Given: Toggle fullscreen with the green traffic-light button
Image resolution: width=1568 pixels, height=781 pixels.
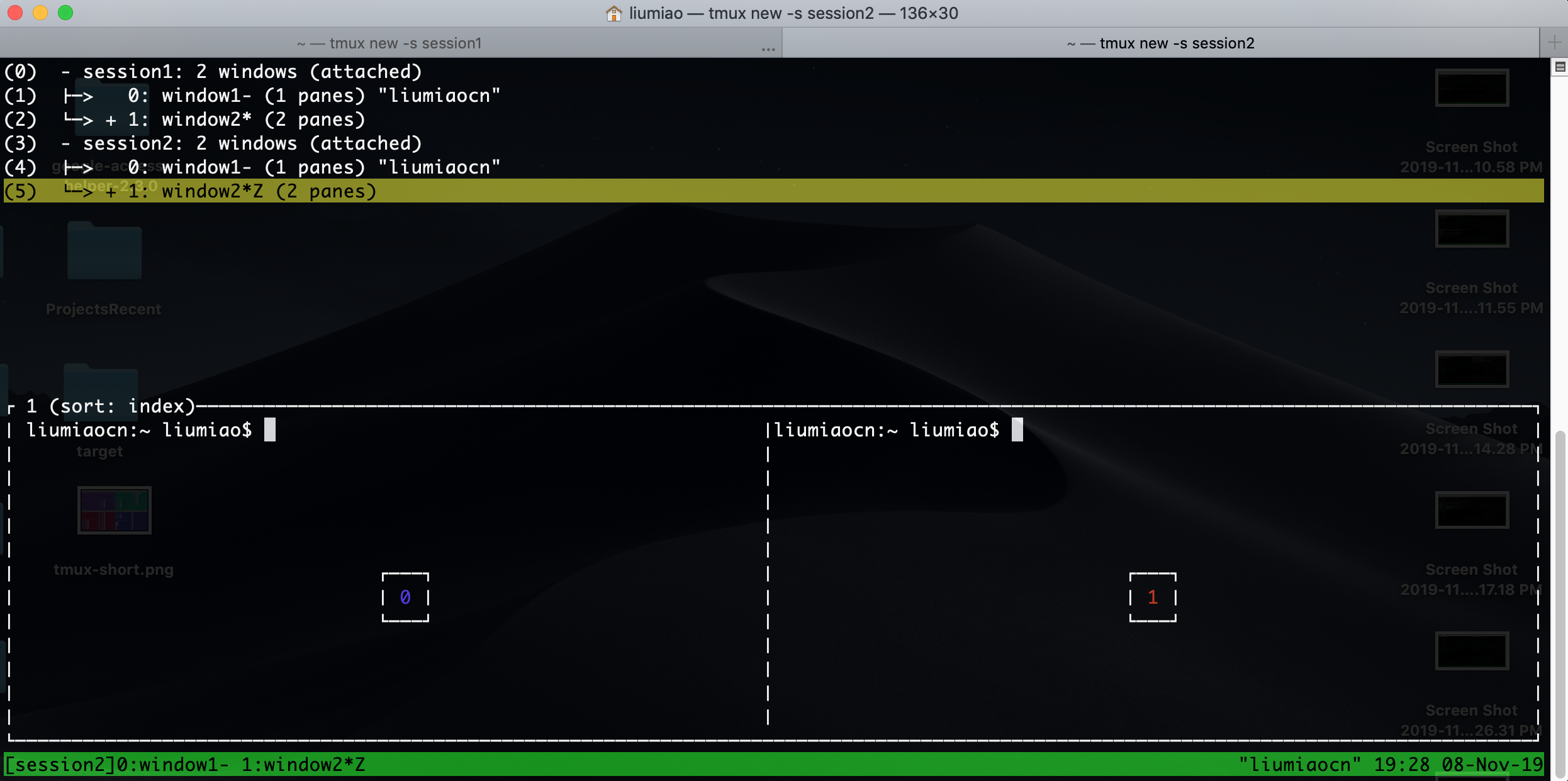Looking at the screenshot, I should [x=64, y=12].
